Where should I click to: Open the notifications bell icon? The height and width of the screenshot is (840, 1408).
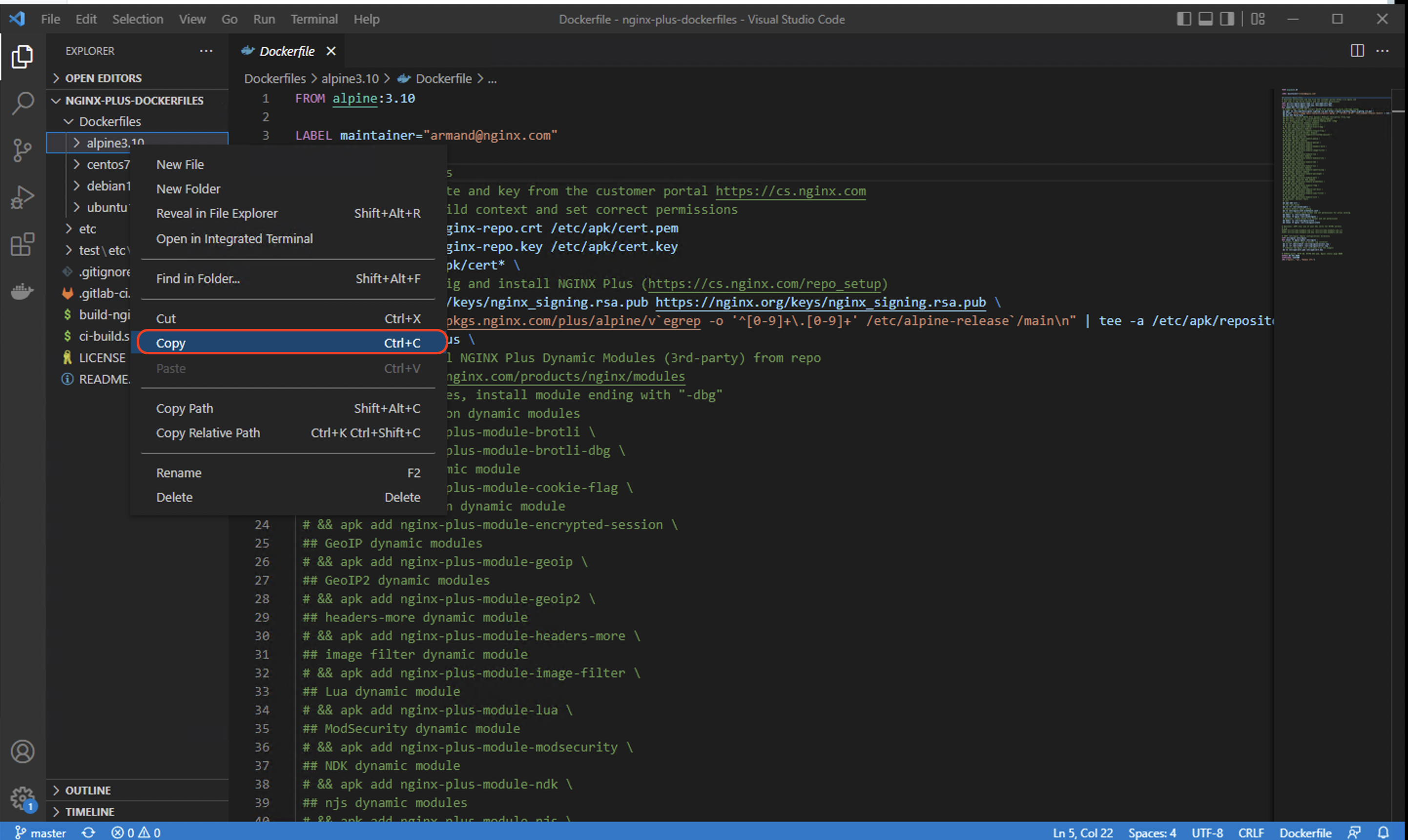click(x=1383, y=833)
